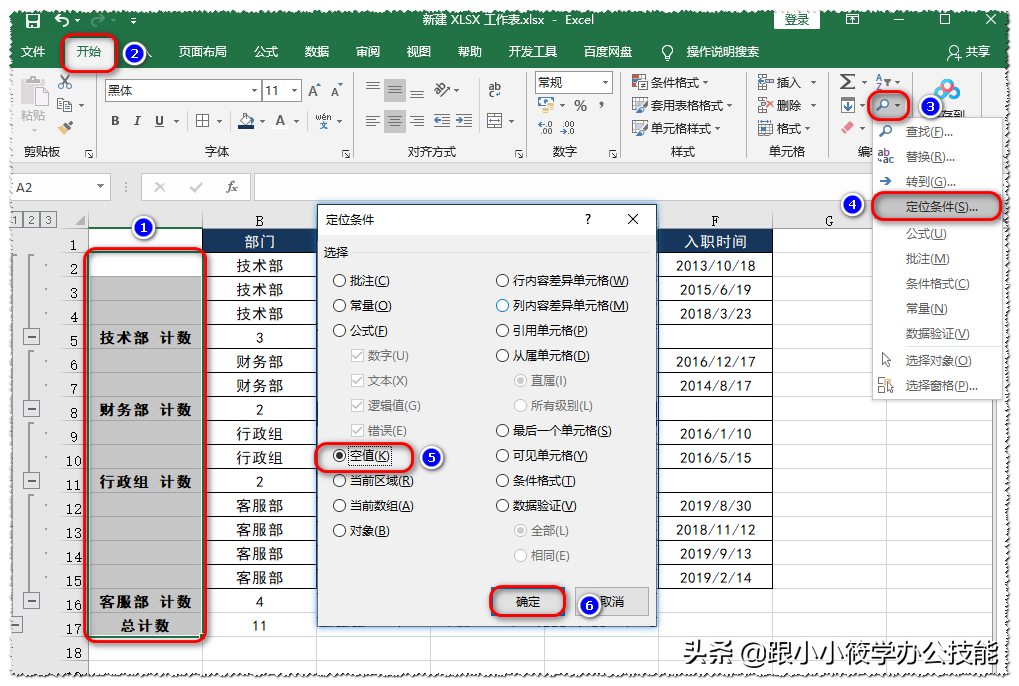Toggle Bold formatting
Screen dimensions: 1019x686
(115, 121)
